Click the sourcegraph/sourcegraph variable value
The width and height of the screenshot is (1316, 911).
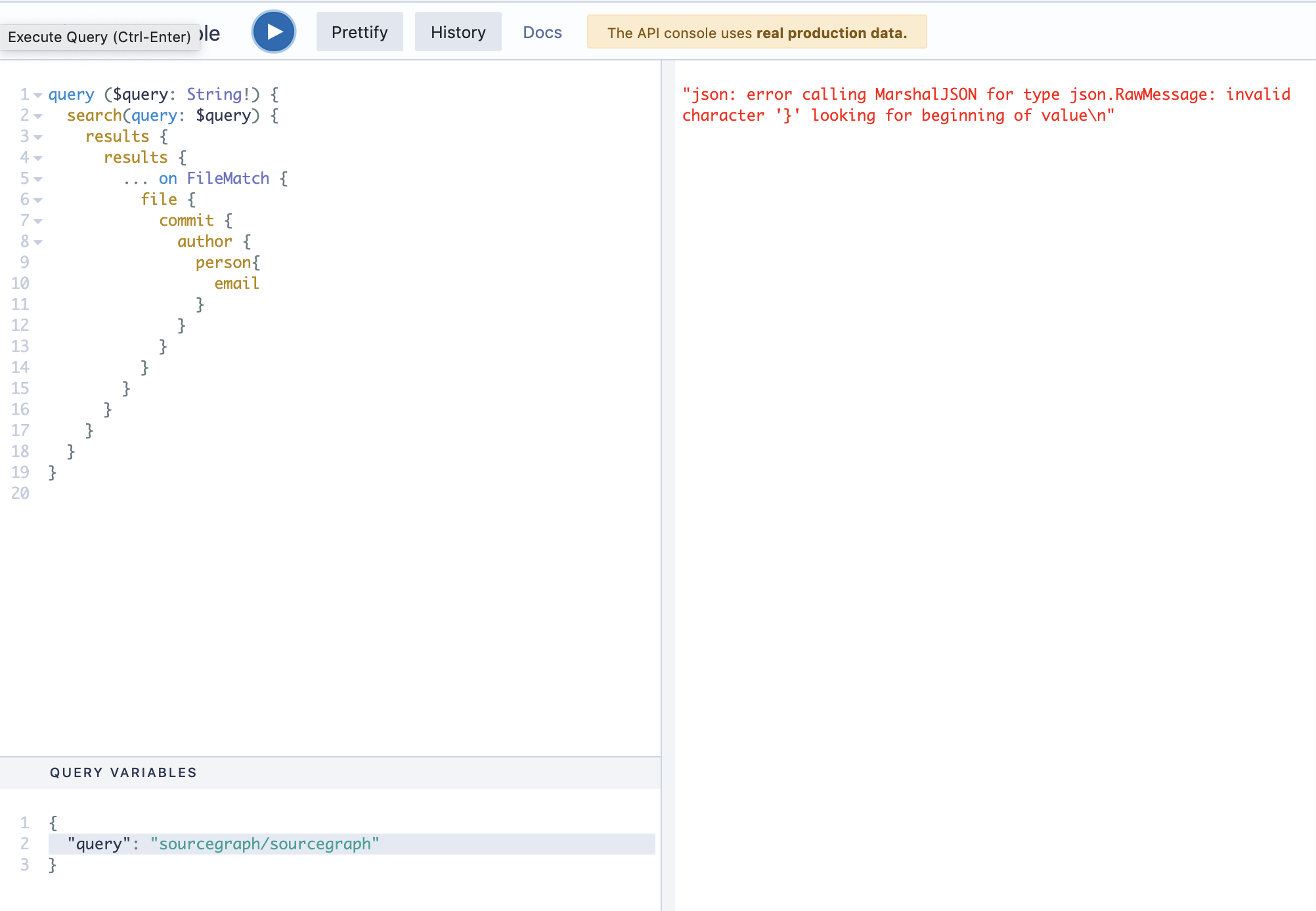coord(265,844)
